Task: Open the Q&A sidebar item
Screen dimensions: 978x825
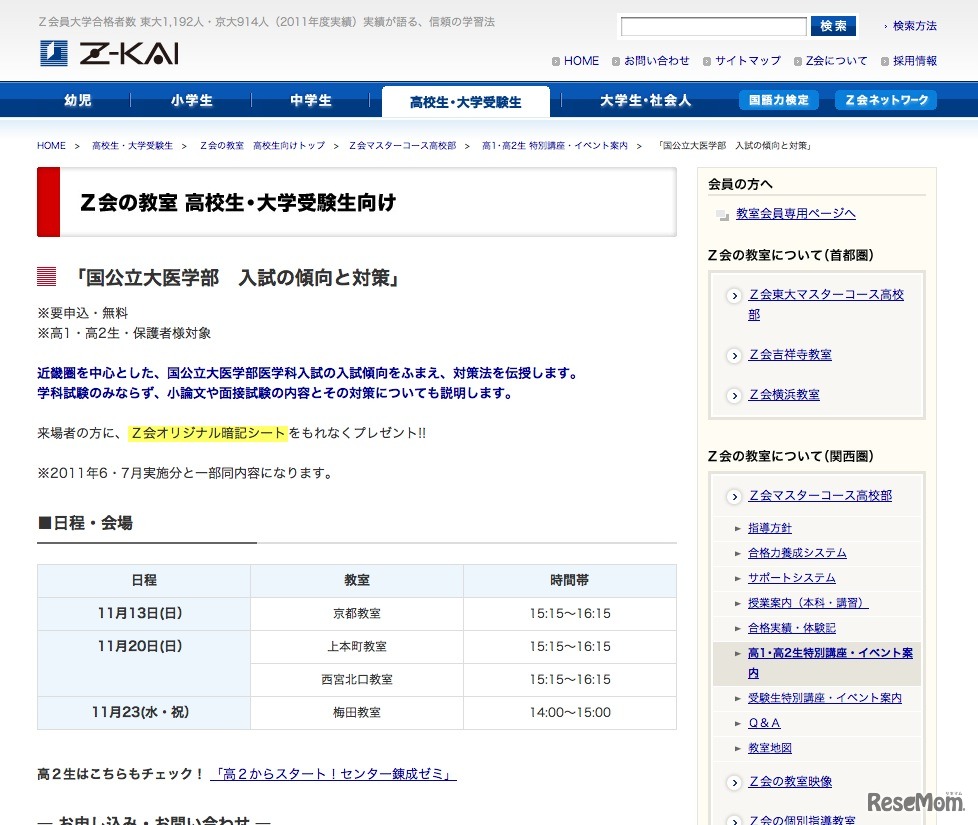Action: pos(764,723)
